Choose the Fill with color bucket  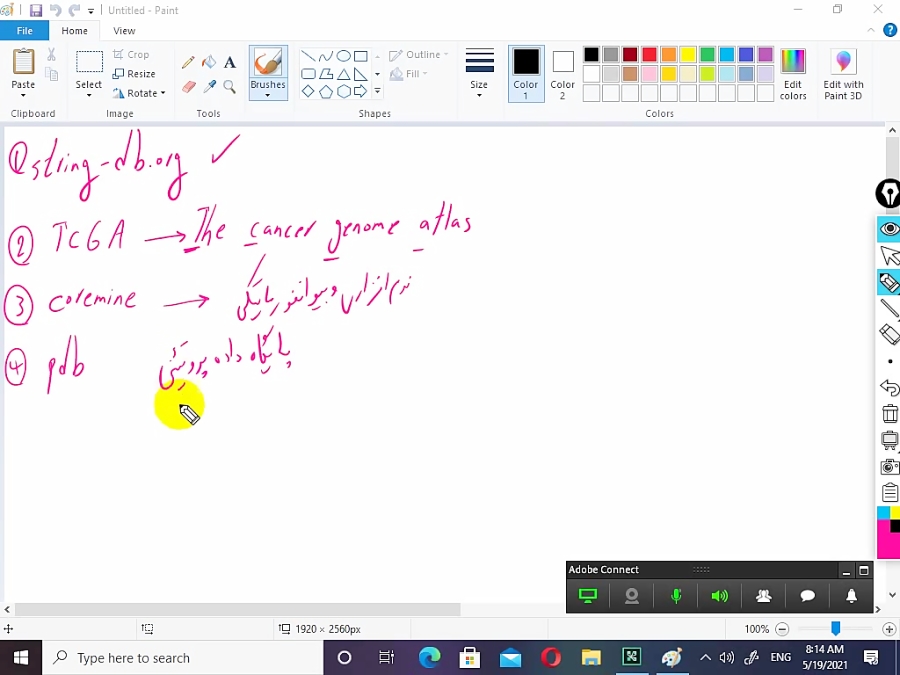click(x=209, y=62)
